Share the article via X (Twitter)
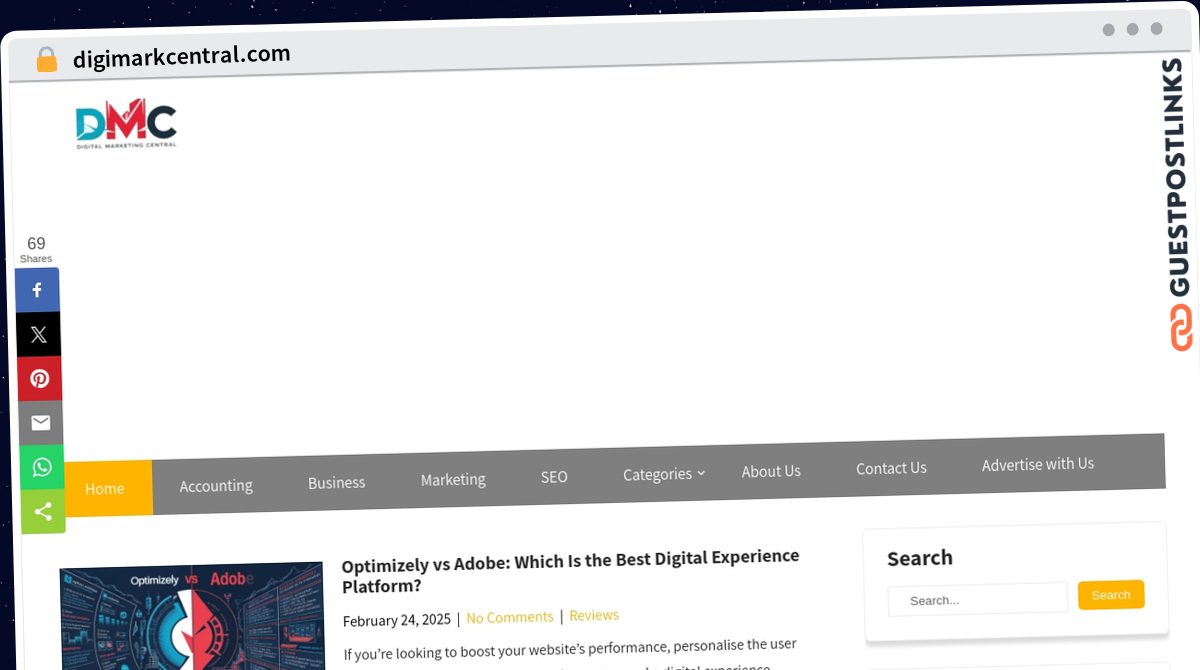The width and height of the screenshot is (1200, 670). point(38,333)
